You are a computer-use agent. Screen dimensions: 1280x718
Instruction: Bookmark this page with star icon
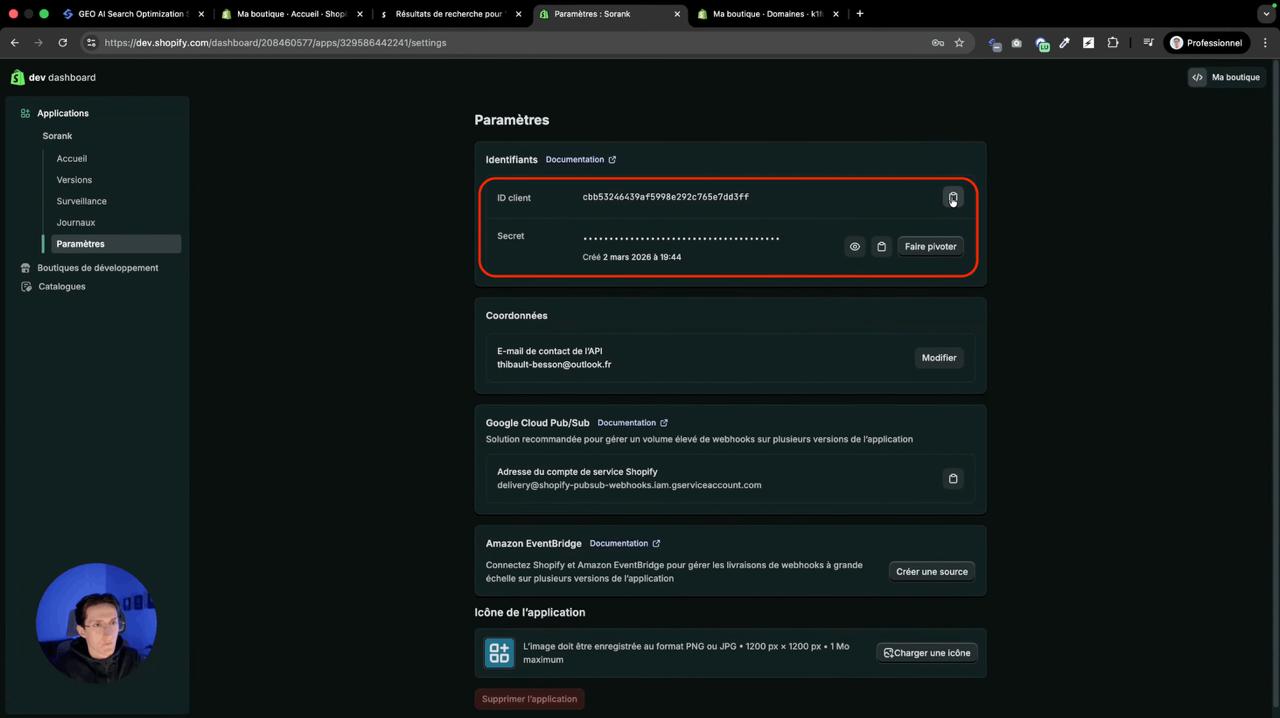(960, 43)
